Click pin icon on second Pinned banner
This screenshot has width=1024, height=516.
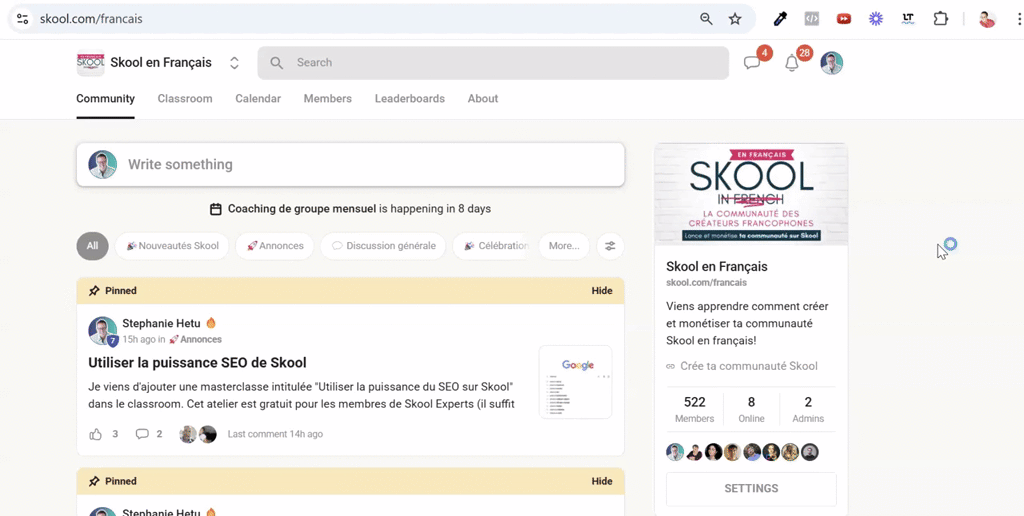[x=95, y=481]
